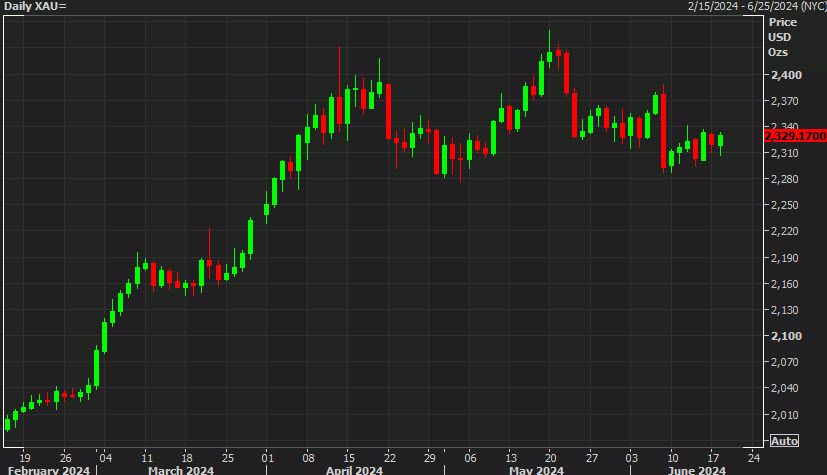Click the 2,280 price axis label
Screen dimensions: 827x475
tap(785, 179)
